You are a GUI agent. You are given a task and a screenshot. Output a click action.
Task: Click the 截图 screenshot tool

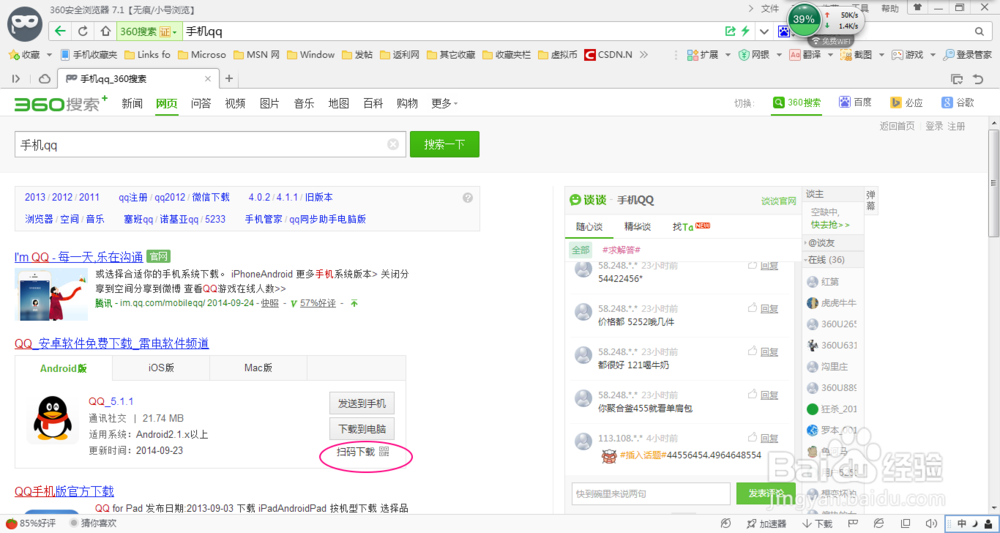(x=856, y=55)
